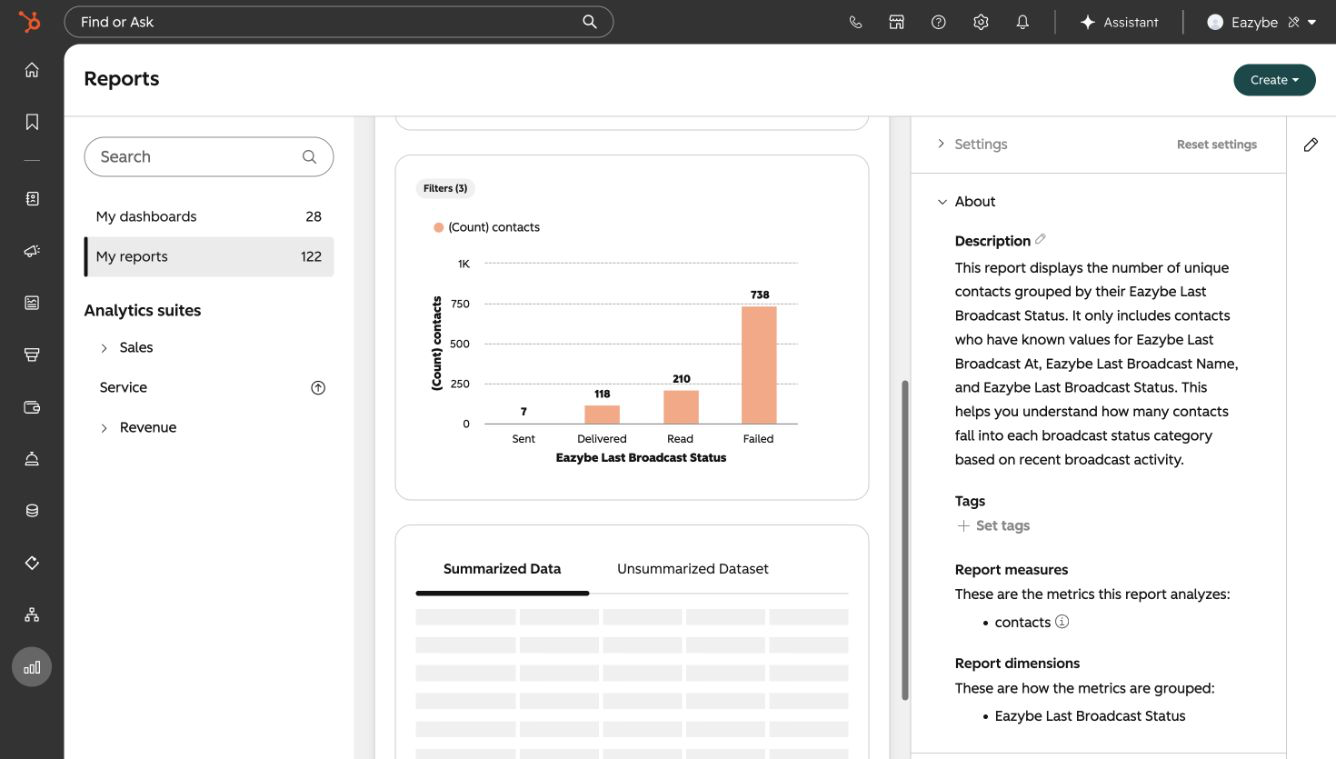1336x759 pixels.
Task: Open the Marketing megaphone icon in sidebar
Action: [x=32, y=251]
